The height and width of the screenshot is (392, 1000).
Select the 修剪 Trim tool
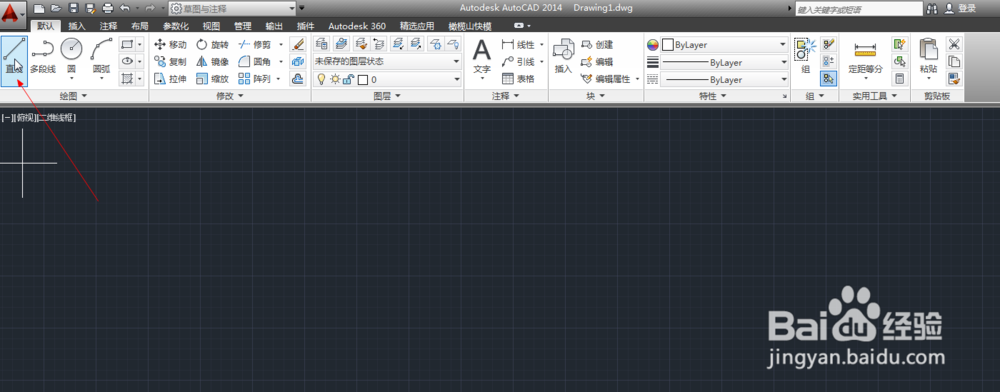click(254, 45)
